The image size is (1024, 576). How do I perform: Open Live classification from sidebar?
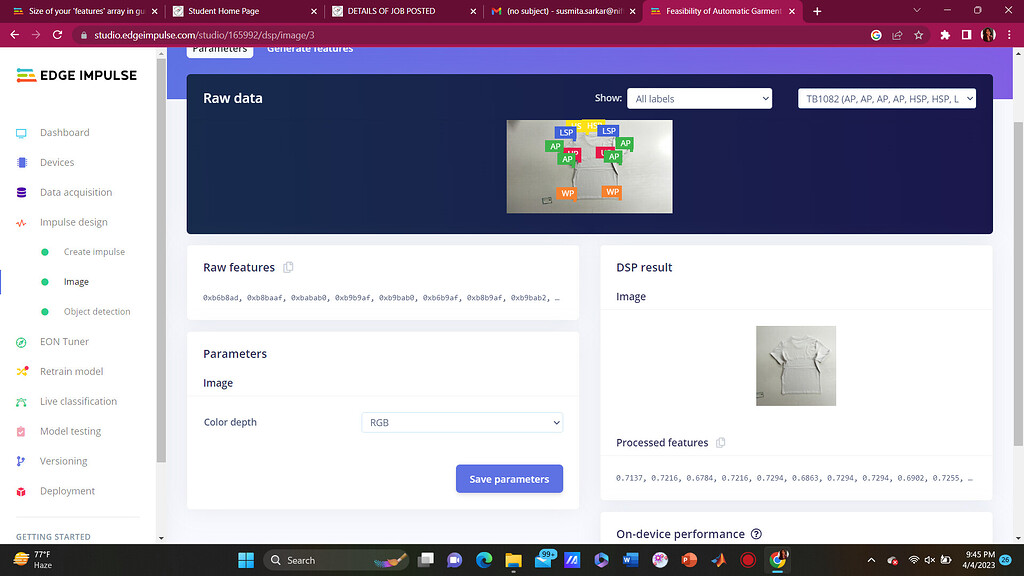click(78, 401)
